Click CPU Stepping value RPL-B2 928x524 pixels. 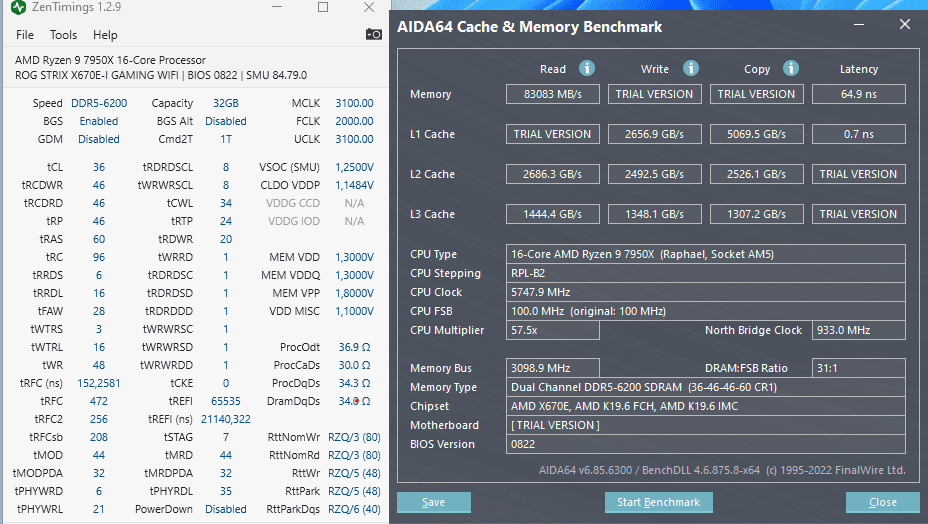(x=705, y=273)
